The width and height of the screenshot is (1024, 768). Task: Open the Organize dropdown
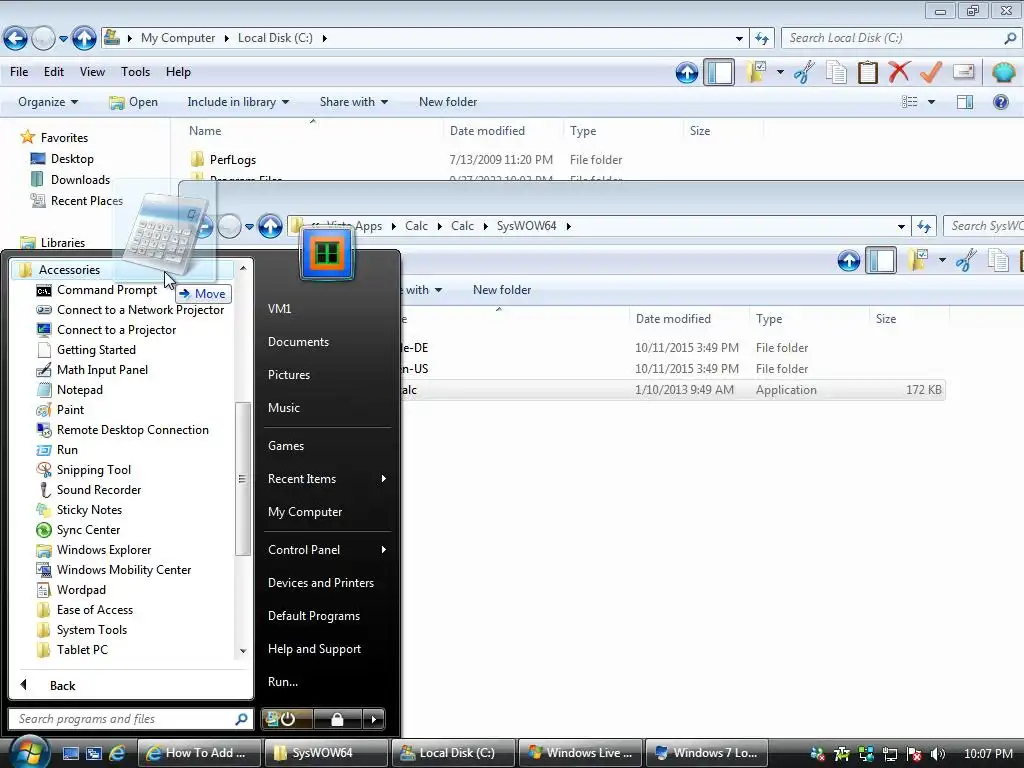[x=48, y=102]
